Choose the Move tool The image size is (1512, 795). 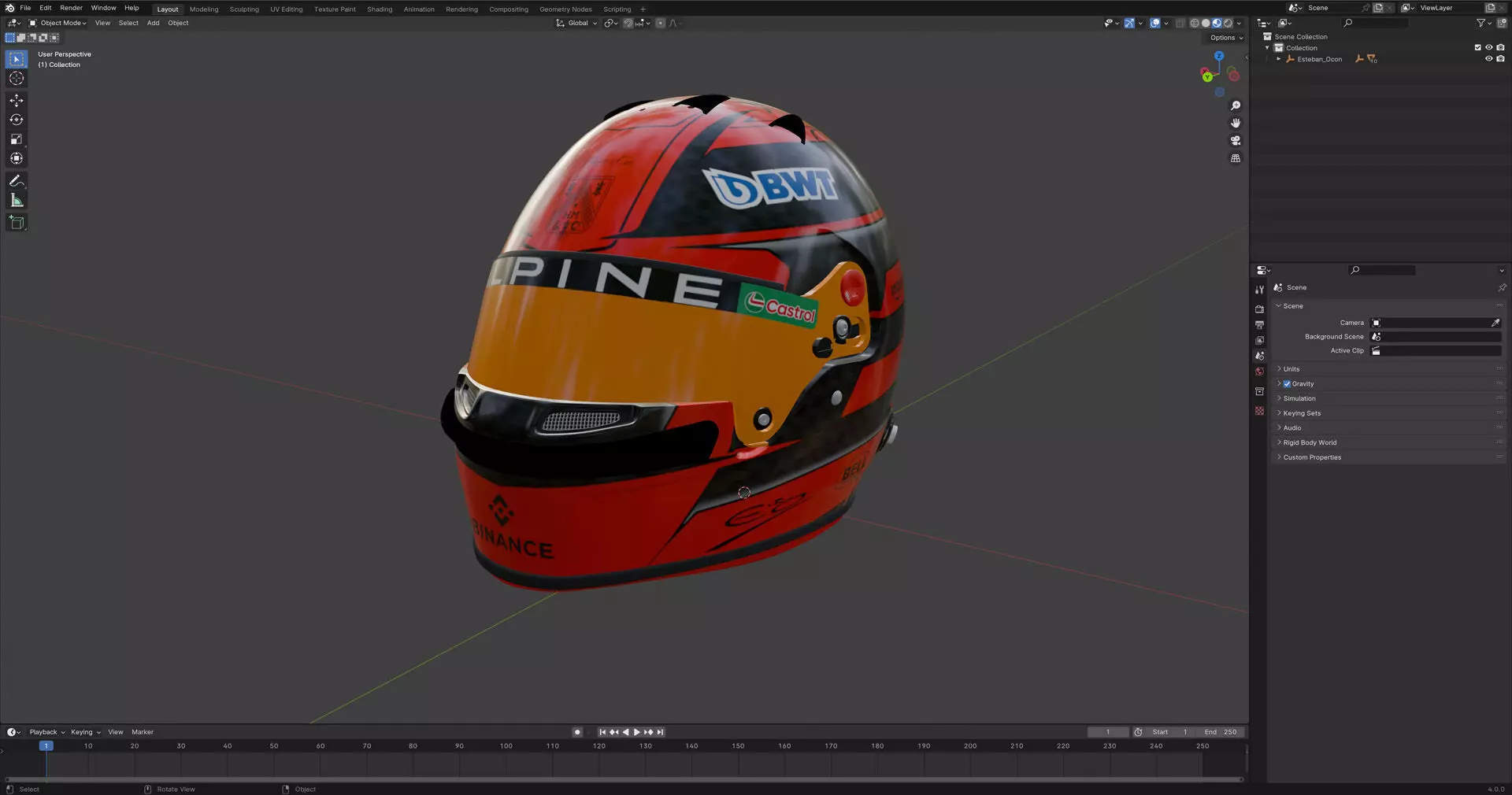tap(17, 100)
